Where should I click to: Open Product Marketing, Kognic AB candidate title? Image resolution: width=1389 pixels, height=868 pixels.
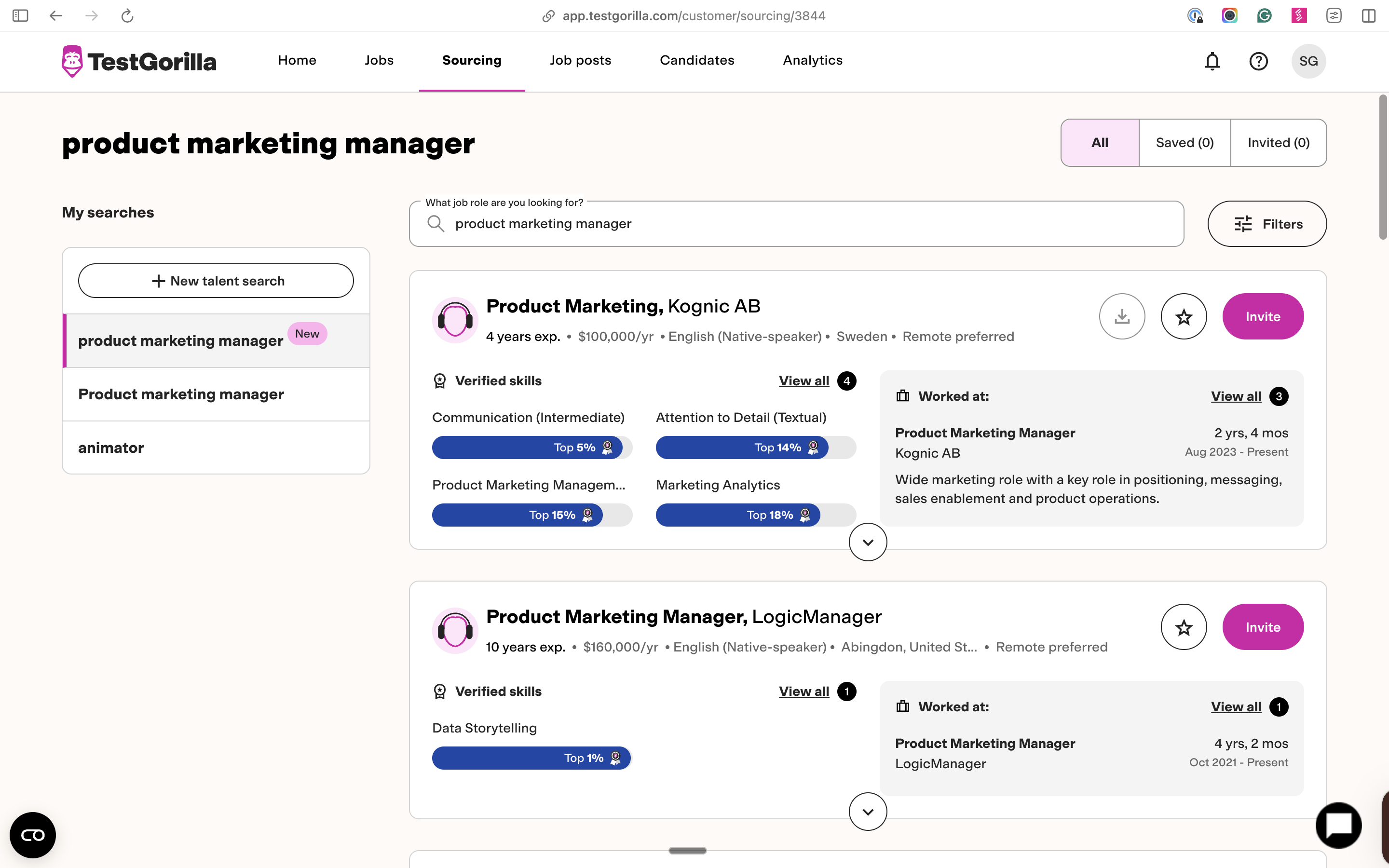(x=623, y=306)
